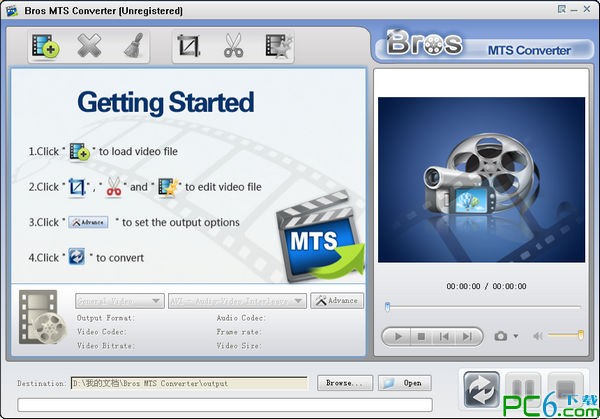Open the crop video tool
Screen dimensions: 600x419
pos(188,46)
